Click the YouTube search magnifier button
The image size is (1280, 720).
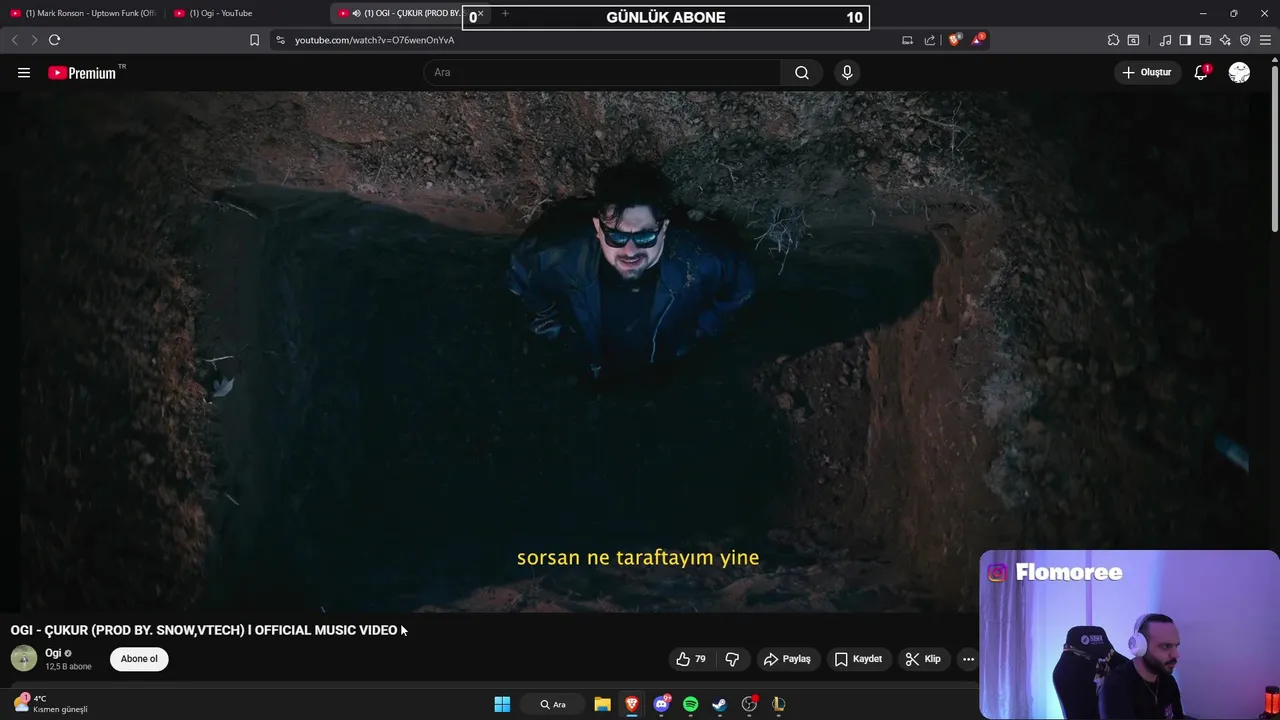tap(802, 72)
